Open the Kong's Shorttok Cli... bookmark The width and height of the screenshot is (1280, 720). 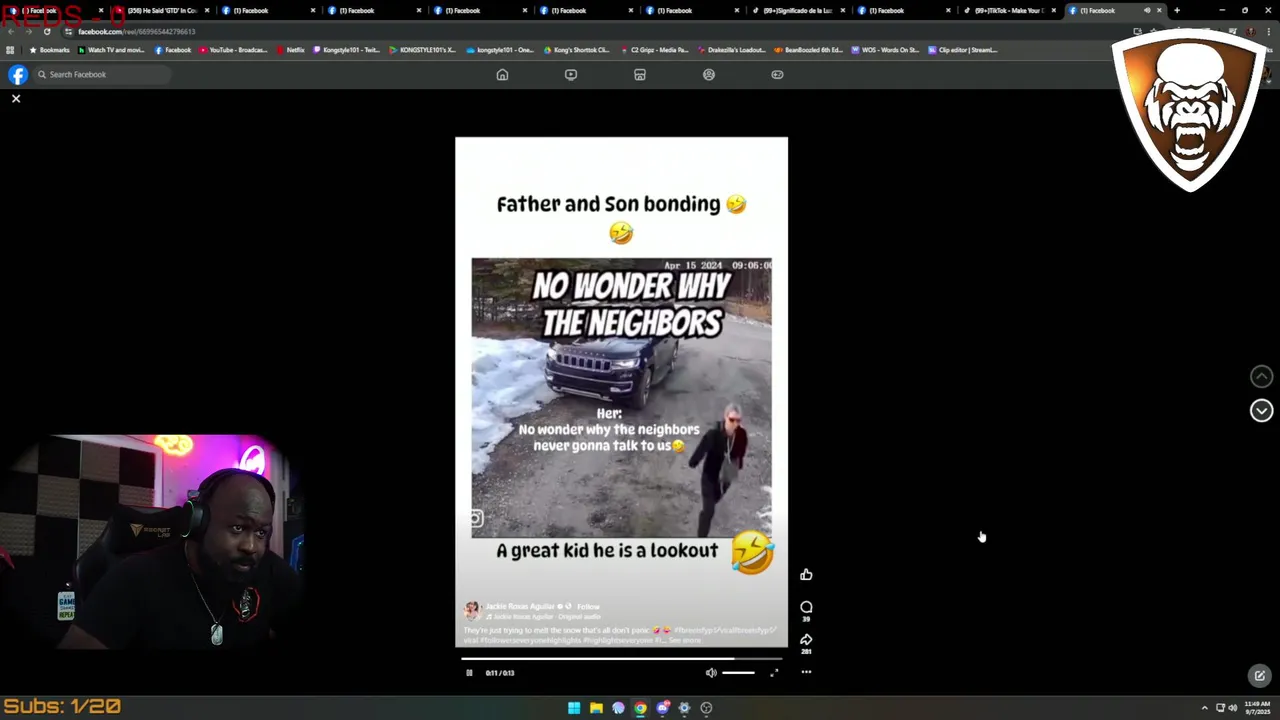(x=576, y=50)
